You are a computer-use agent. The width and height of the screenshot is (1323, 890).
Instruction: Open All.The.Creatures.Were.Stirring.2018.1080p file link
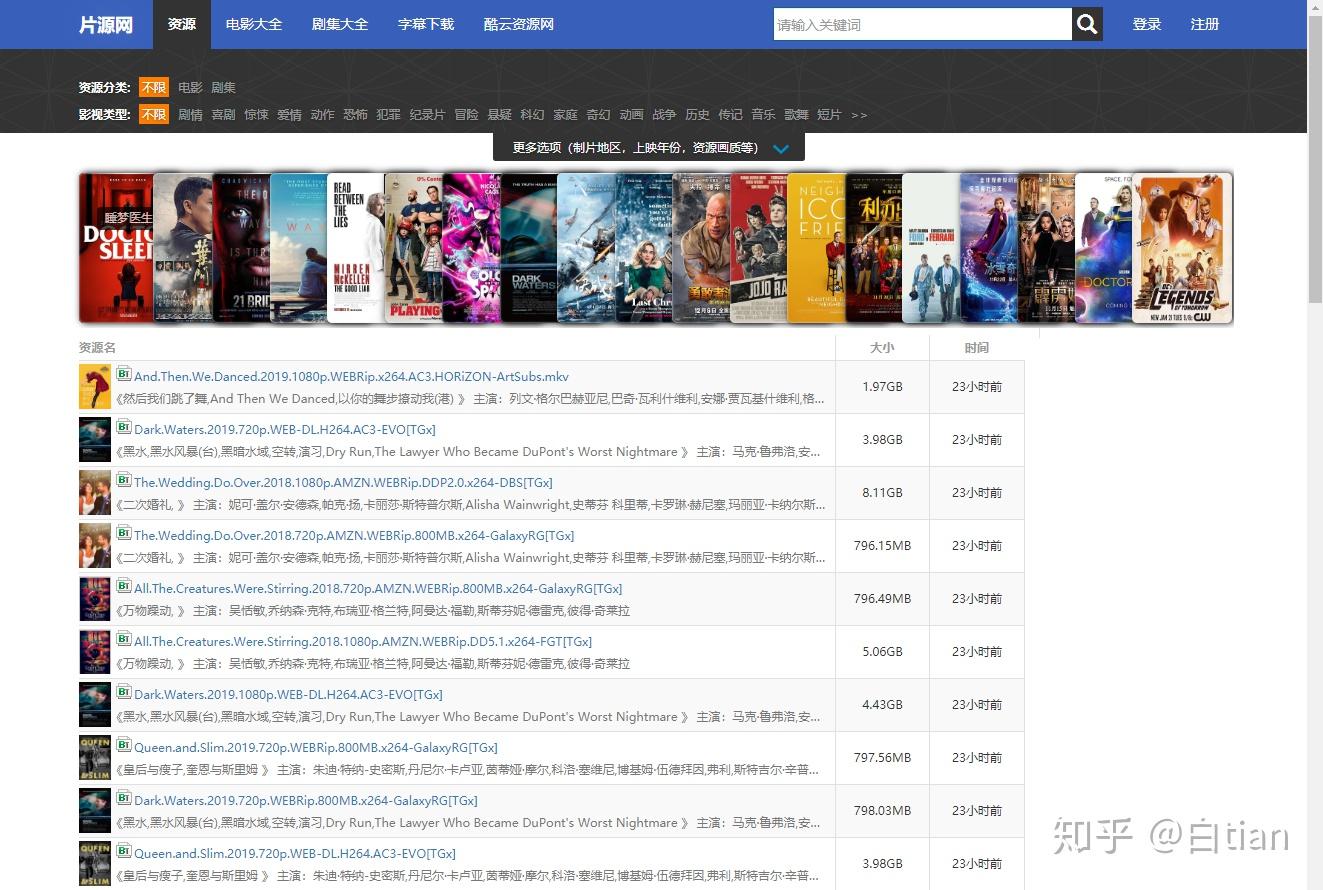(363, 642)
